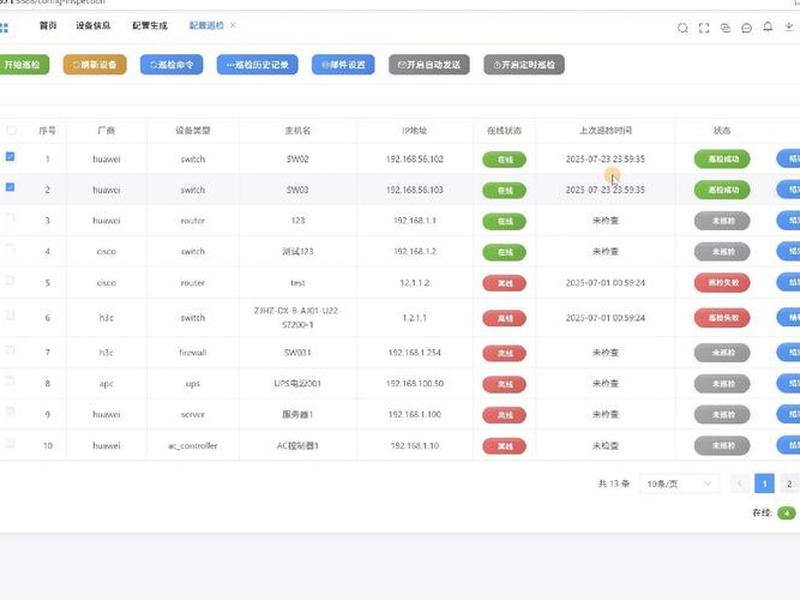Click the gray 开启定时巡检 button
The height and width of the screenshot is (600, 800).
point(524,65)
